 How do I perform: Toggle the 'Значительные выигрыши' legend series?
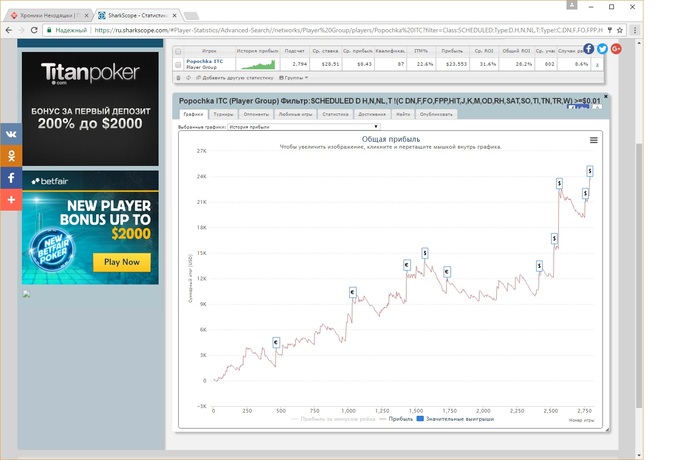(455, 419)
